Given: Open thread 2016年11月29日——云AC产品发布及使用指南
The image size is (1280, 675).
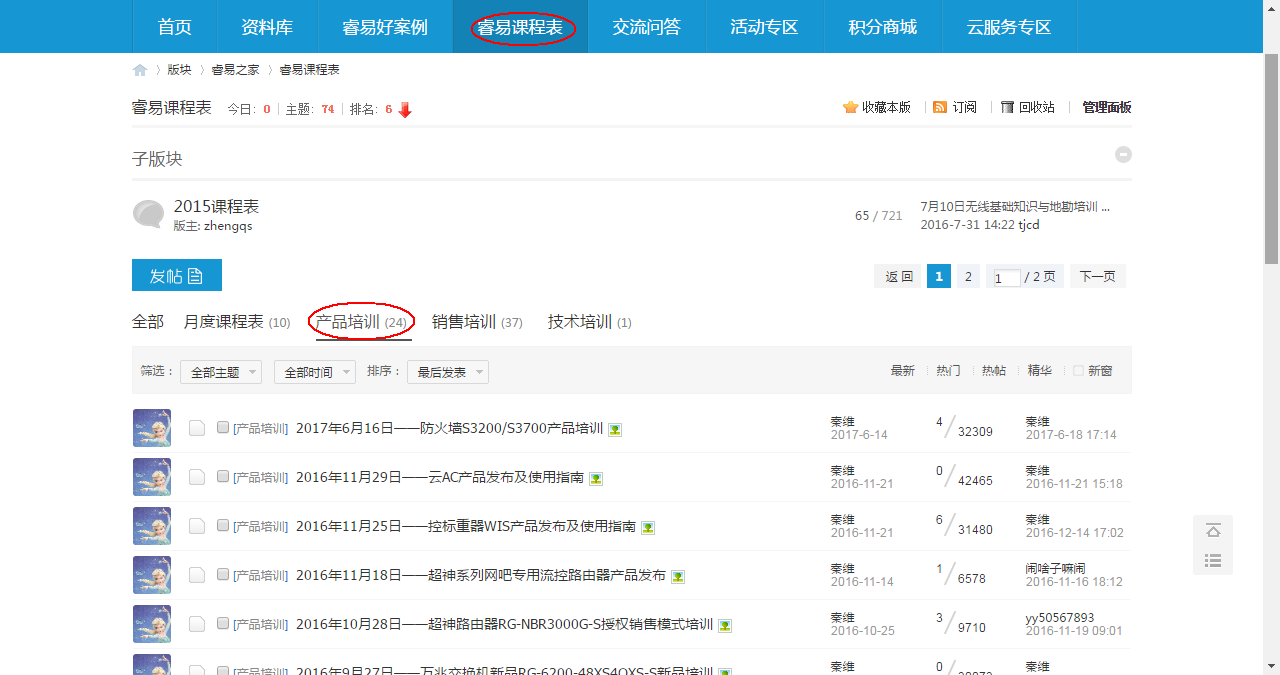Looking at the screenshot, I should tap(440, 478).
